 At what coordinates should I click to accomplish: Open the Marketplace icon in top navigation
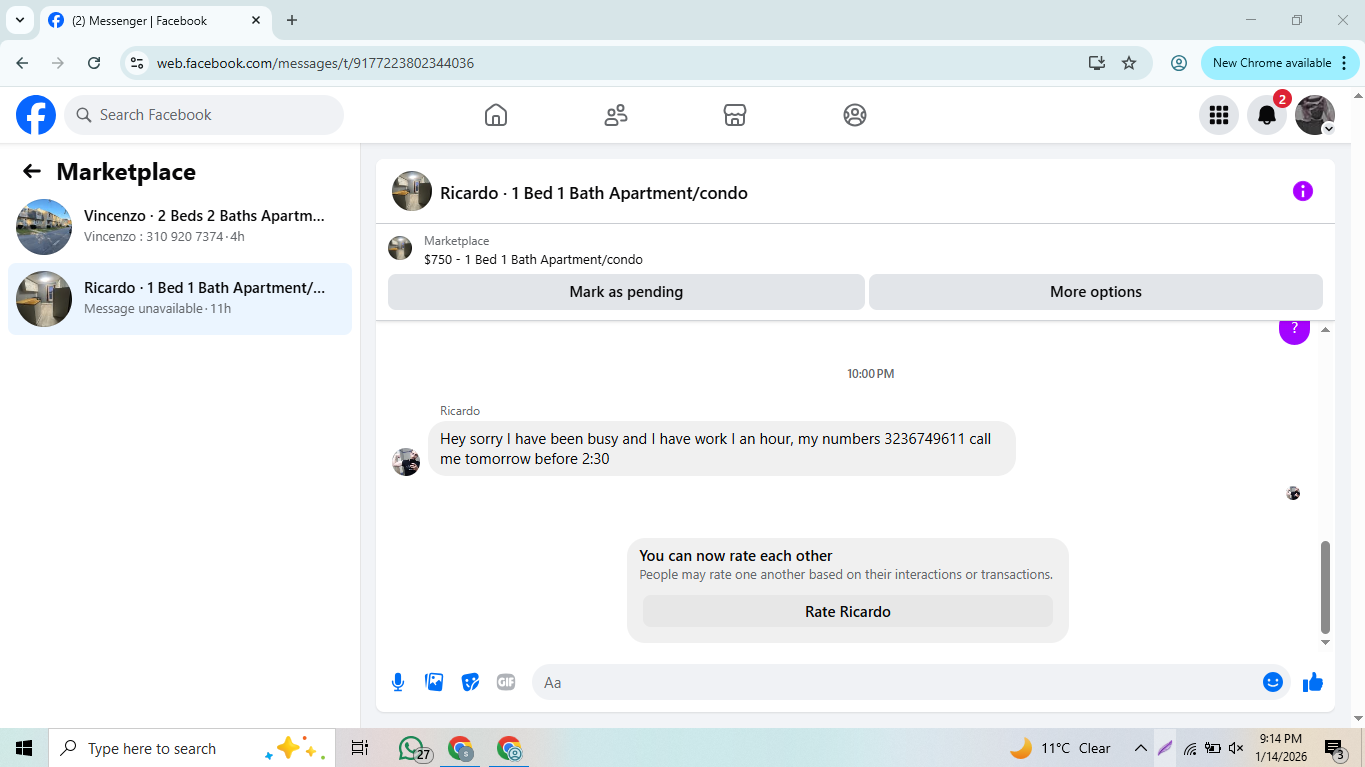click(735, 115)
